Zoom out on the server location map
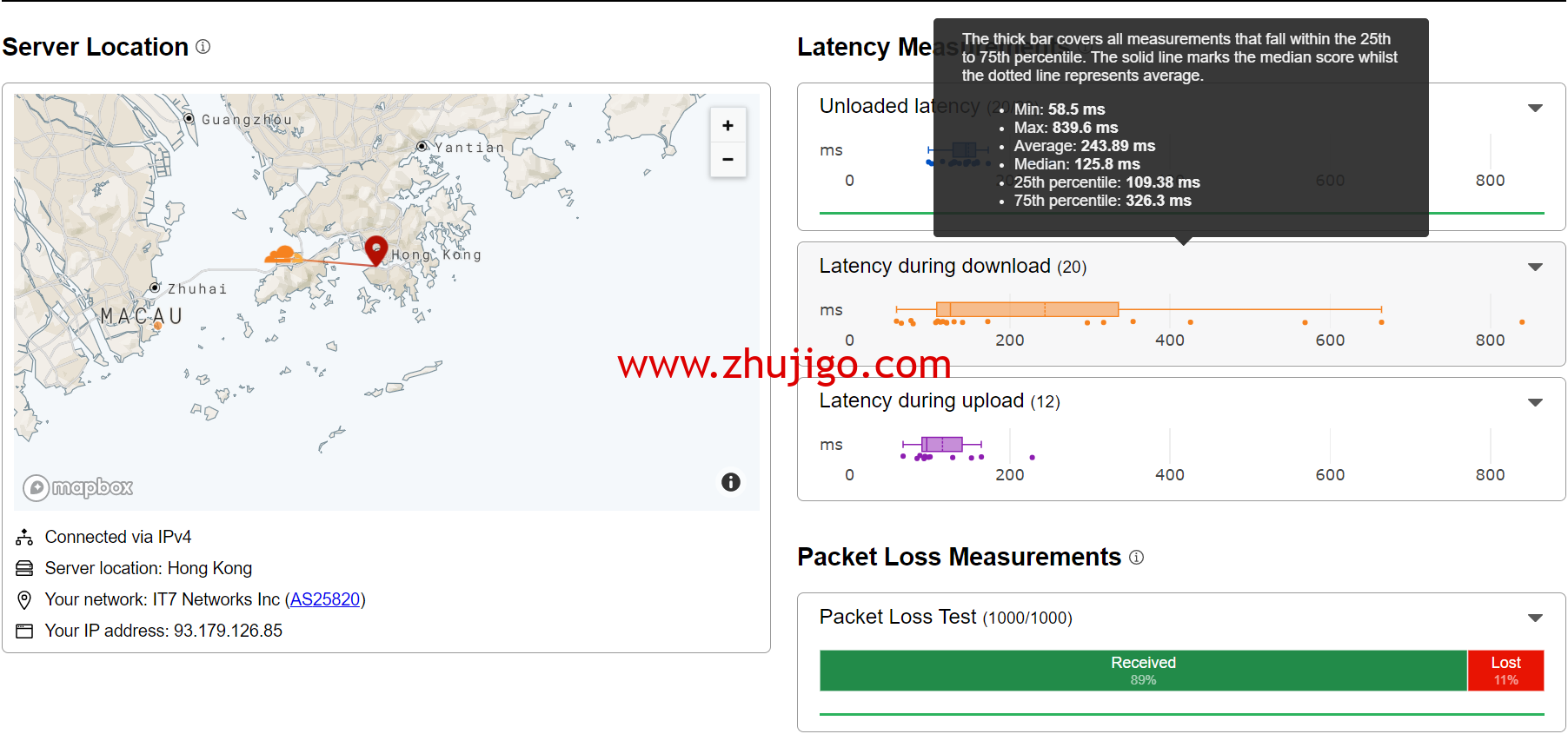This screenshot has width=1568, height=734. coord(728,160)
